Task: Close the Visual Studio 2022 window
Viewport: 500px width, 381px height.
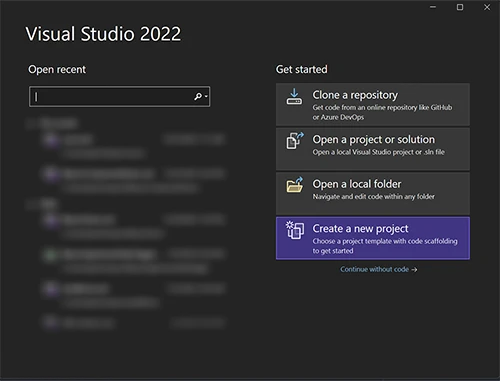Action: pos(487,7)
